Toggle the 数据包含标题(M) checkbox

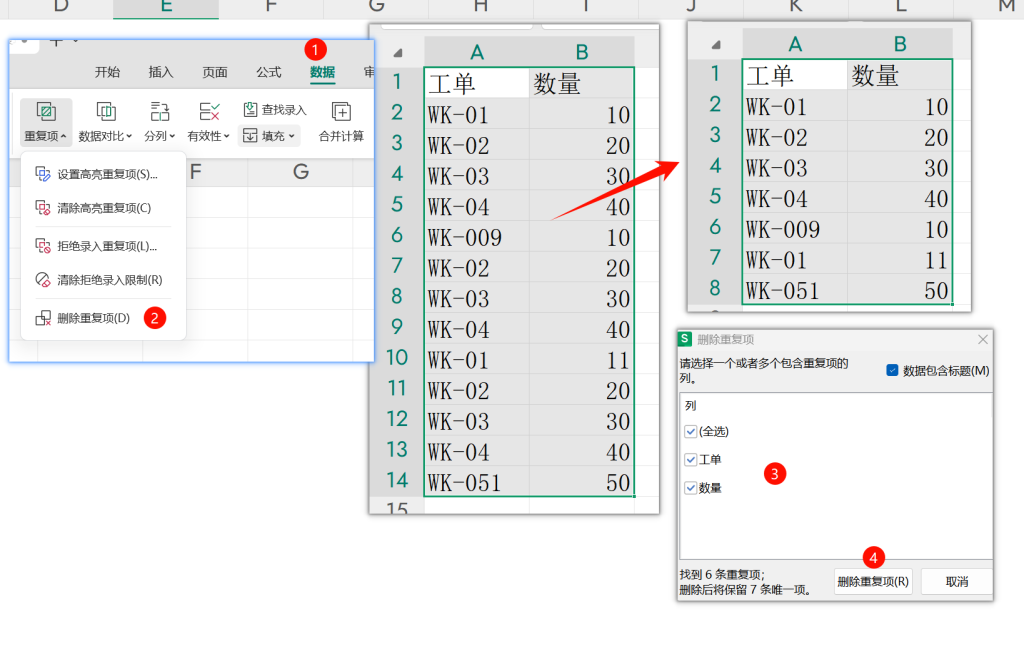(x=892, y=370)
